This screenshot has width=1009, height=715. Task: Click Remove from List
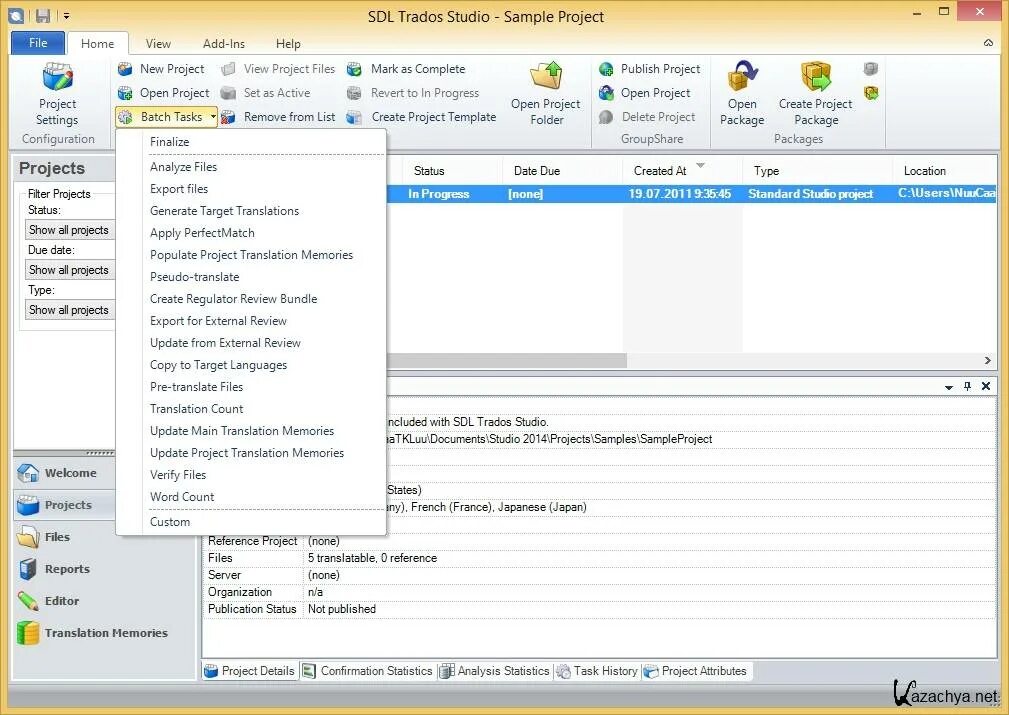click(x=278, y=117)
